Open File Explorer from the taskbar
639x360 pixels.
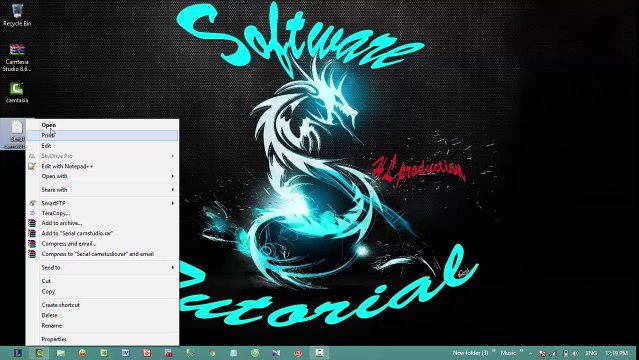pos(61,353)
